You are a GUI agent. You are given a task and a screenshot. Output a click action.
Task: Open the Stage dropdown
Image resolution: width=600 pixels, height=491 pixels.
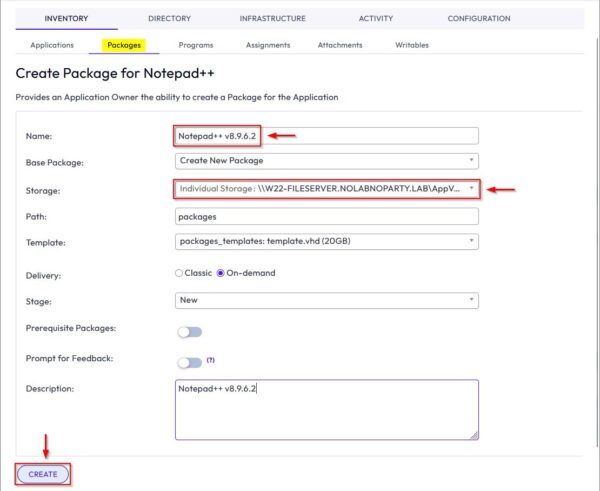pyautogui.click(x=326, y=300)
